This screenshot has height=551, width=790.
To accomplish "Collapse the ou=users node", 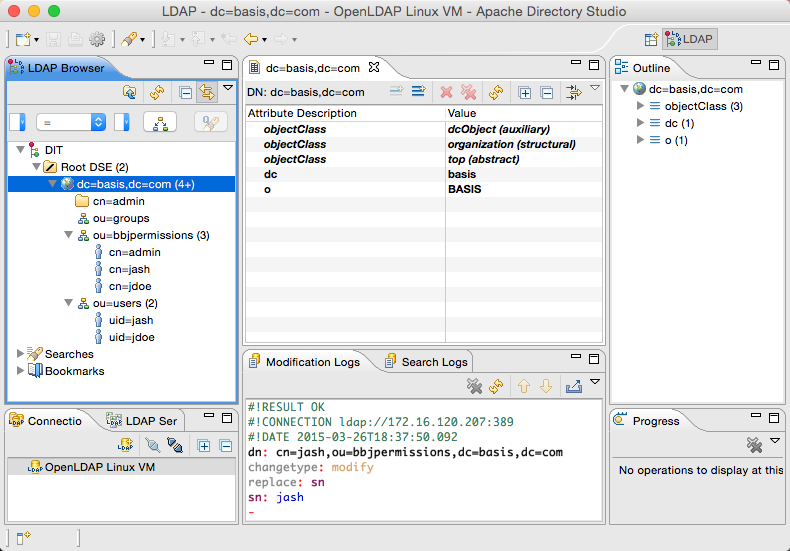I will pyautogui.click(x=69, y=303).
